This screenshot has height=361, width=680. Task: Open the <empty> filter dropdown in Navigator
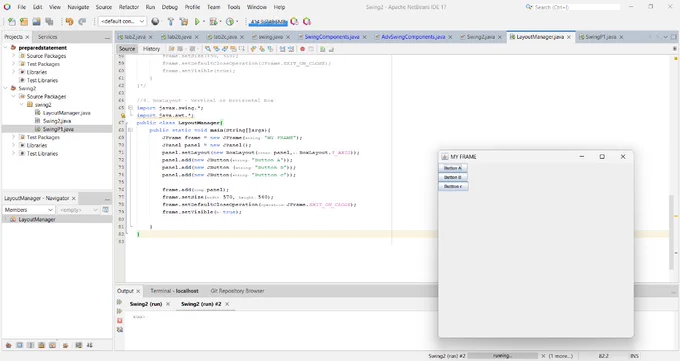click(78, 210)
